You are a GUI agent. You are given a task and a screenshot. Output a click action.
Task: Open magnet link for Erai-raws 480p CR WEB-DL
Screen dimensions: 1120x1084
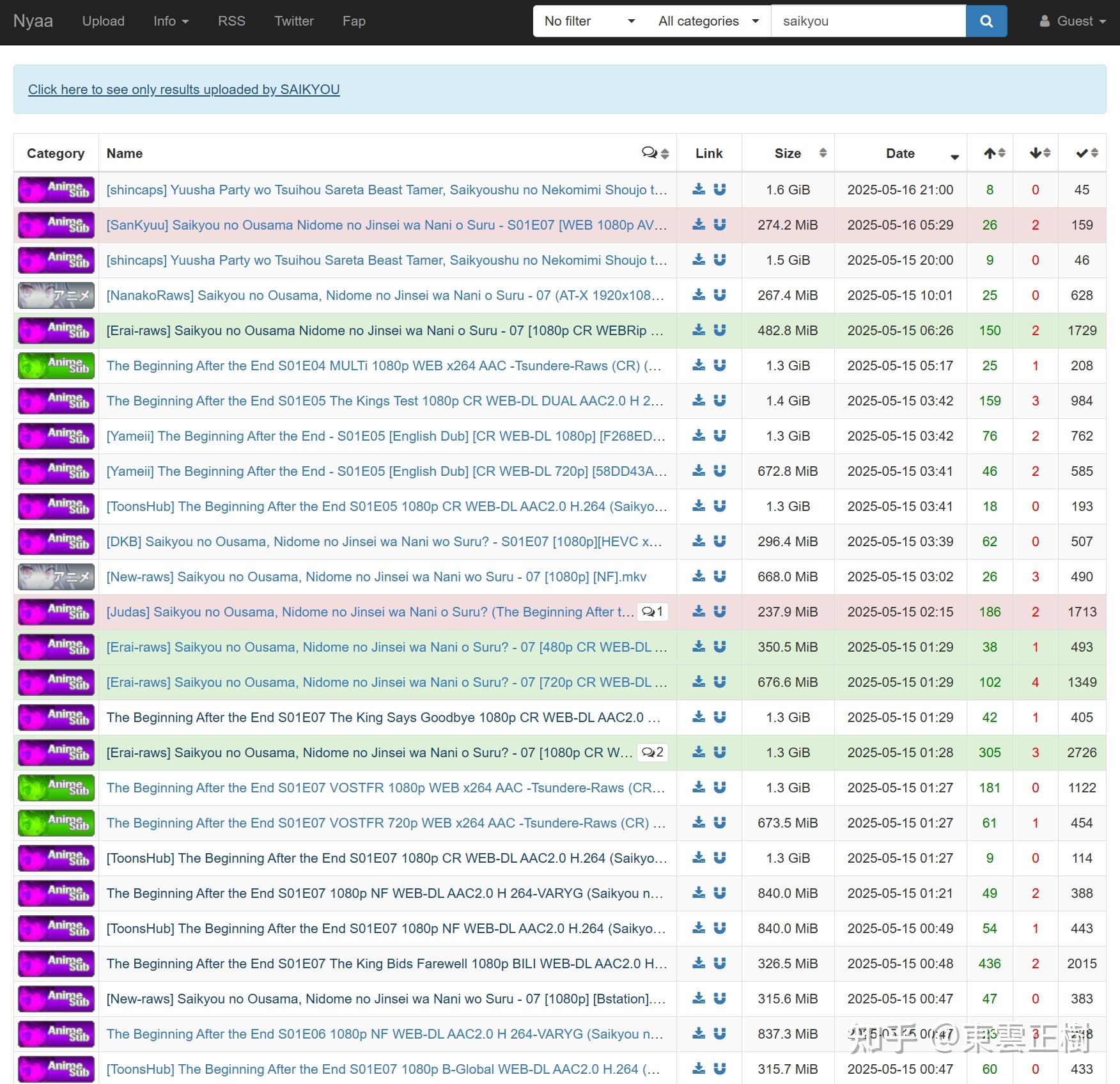720,647
